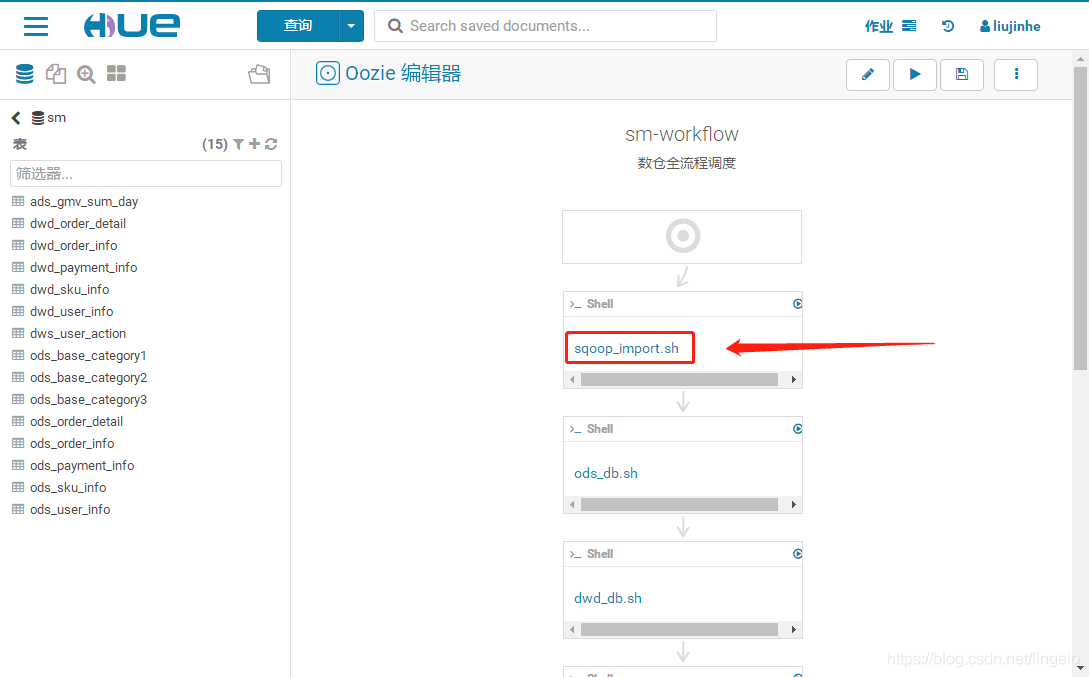Refresh the table list
Viewport: 1089px width, 677px height.
(271, 144)
